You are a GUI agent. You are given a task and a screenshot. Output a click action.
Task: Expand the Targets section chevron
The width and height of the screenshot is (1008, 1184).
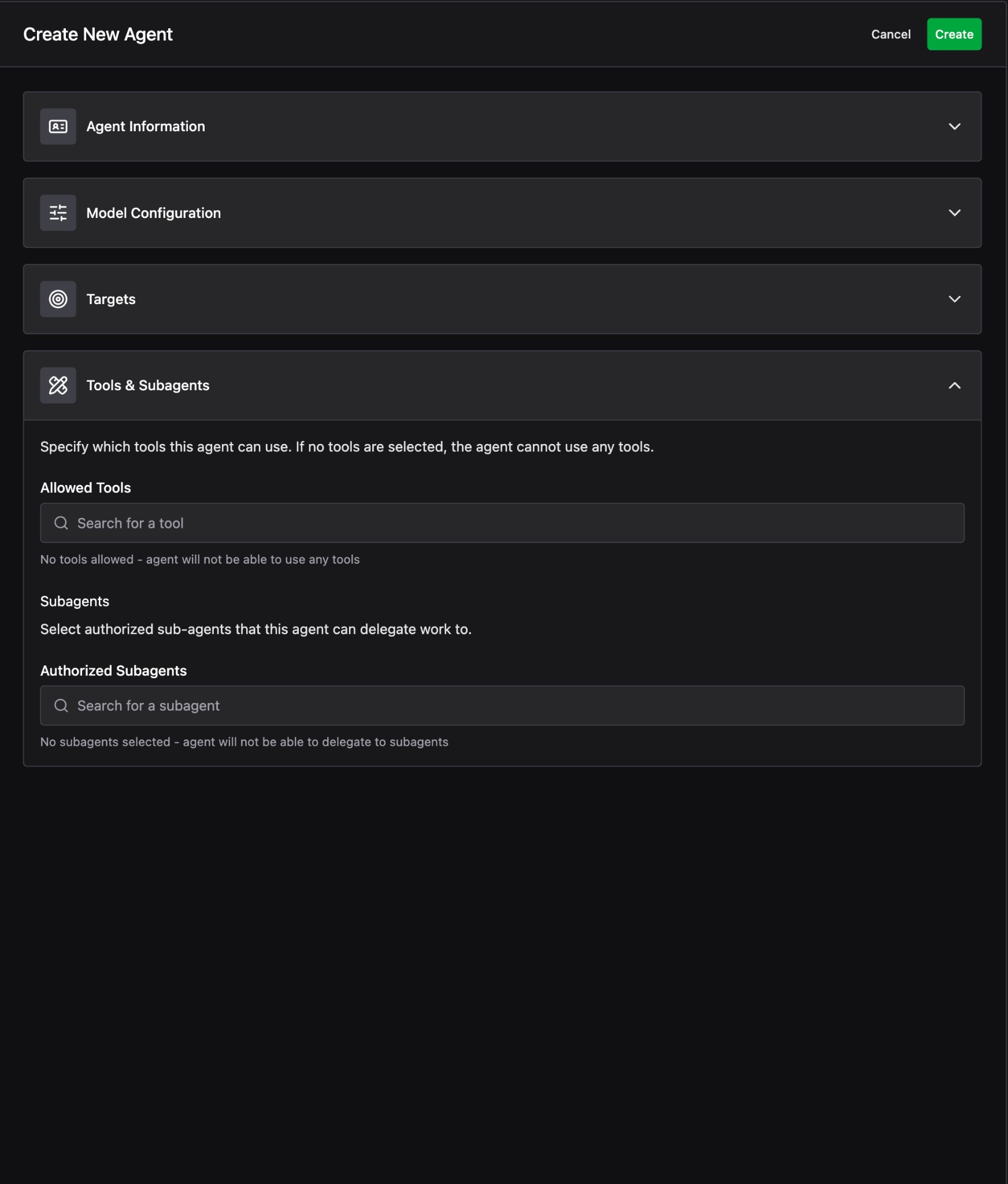[x=954, y=299]
